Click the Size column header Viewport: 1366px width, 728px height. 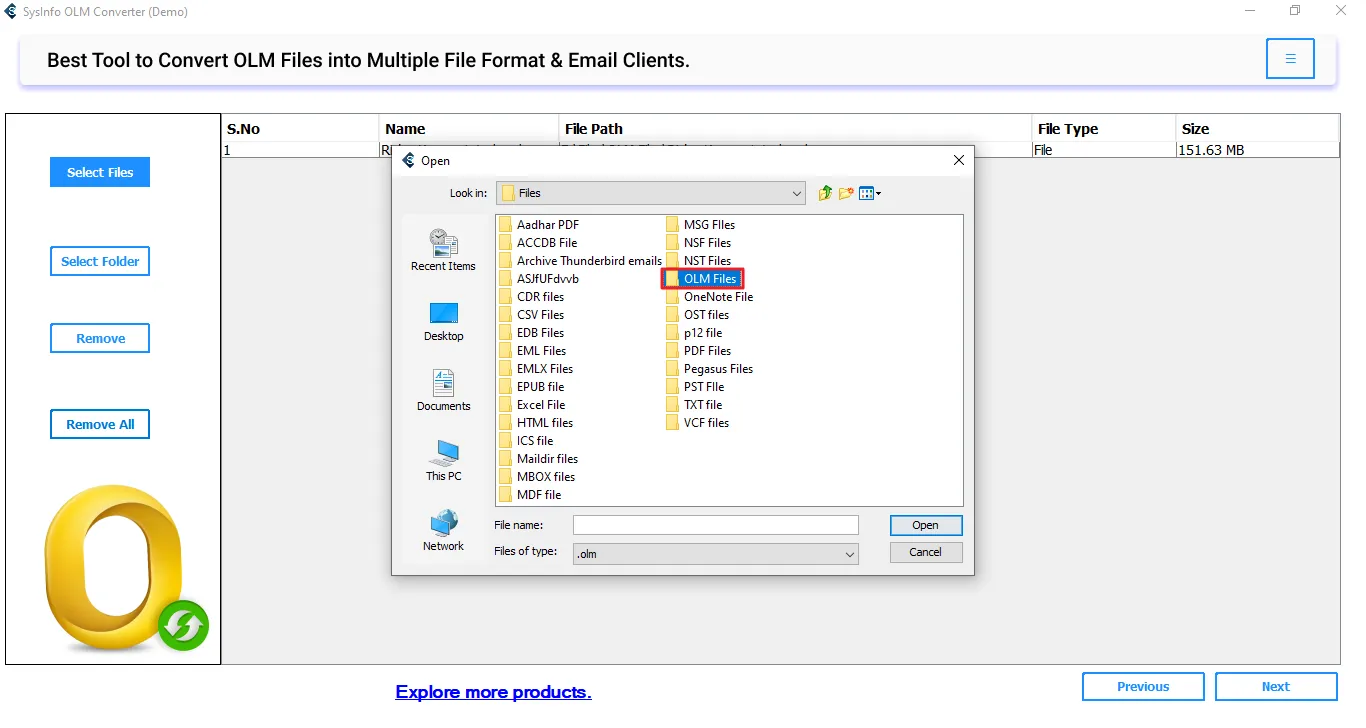click(1258, 128)
